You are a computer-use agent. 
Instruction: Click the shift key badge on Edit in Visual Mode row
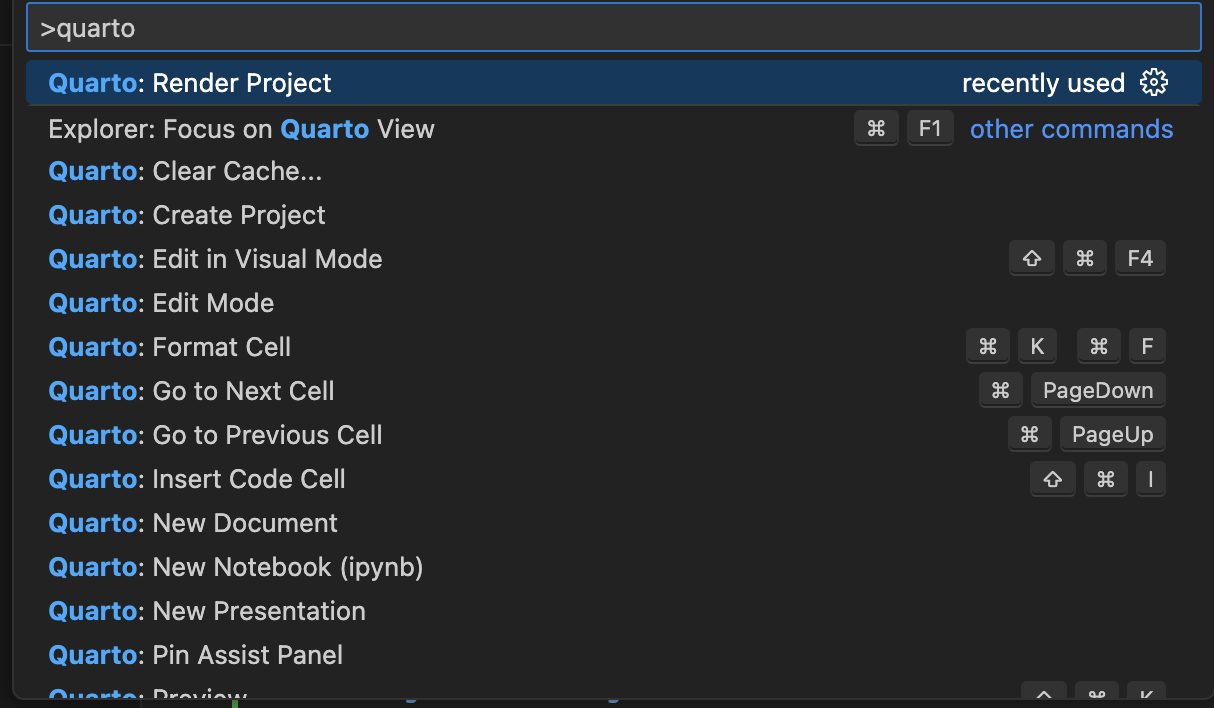(x=1032, y=259)
